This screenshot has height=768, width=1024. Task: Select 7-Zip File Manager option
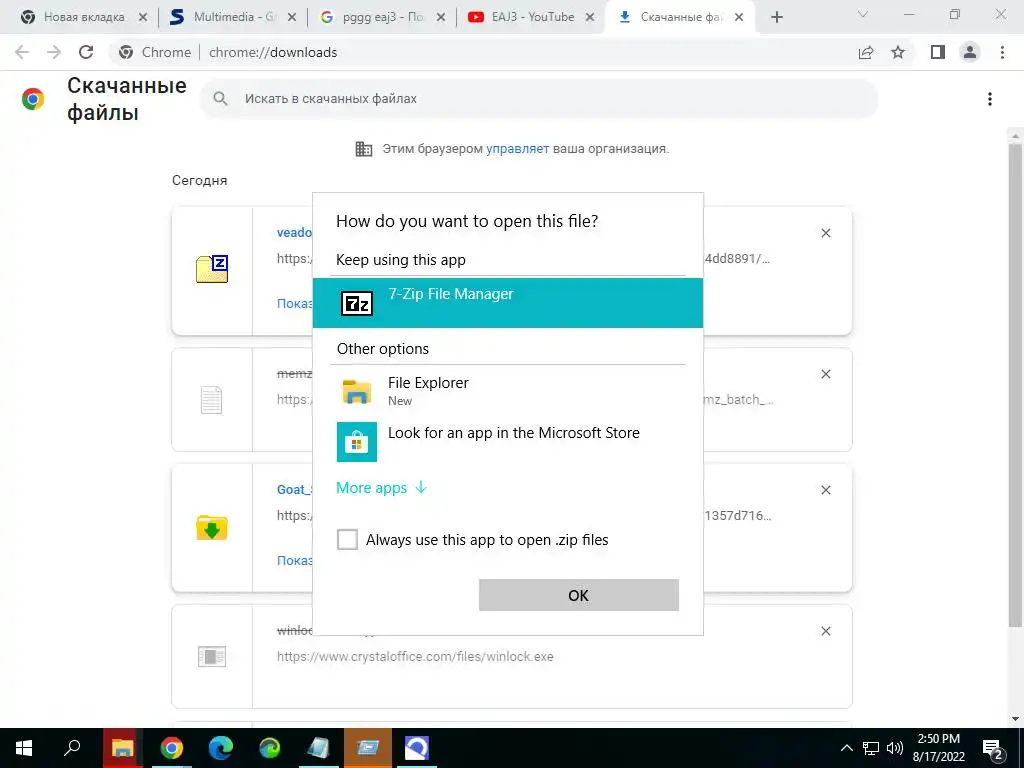click(507, 302)
